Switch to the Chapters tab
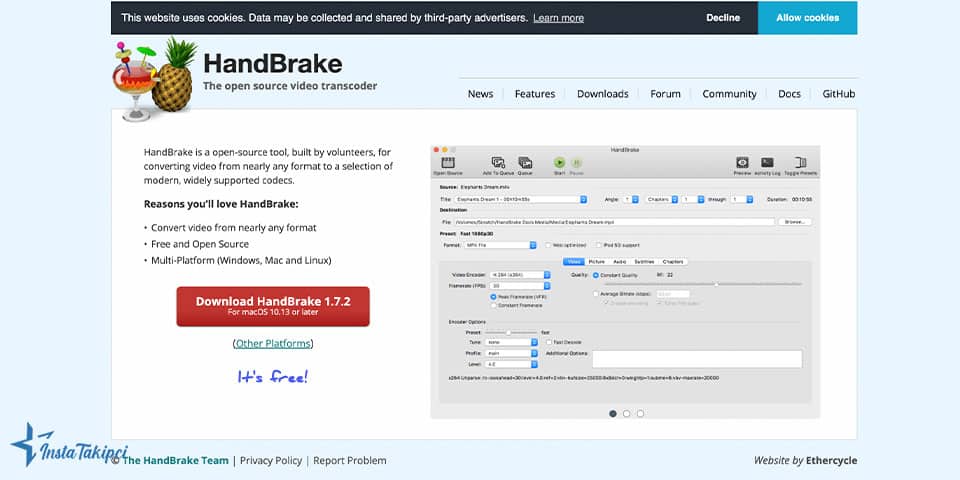The image size is (960, 480). (x=673, y=261)
